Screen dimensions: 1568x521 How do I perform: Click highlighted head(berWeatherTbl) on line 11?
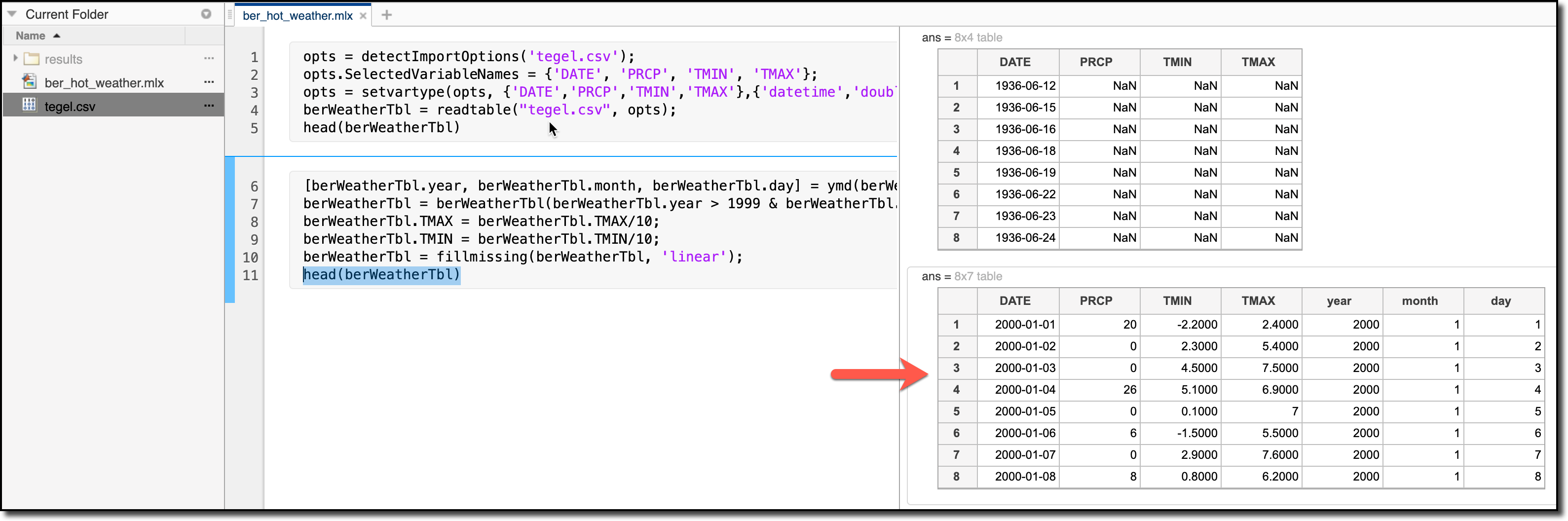click(x=382, y=275)
